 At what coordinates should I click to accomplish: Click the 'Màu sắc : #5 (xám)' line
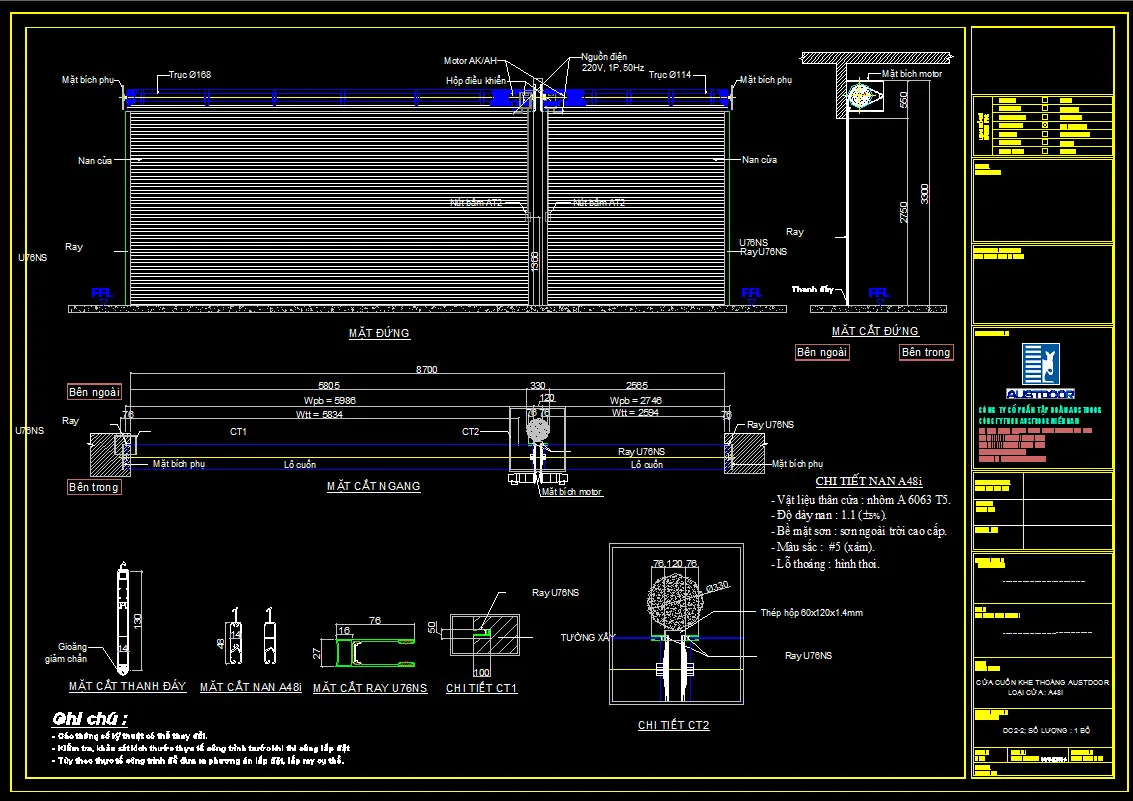click(822, 547)
